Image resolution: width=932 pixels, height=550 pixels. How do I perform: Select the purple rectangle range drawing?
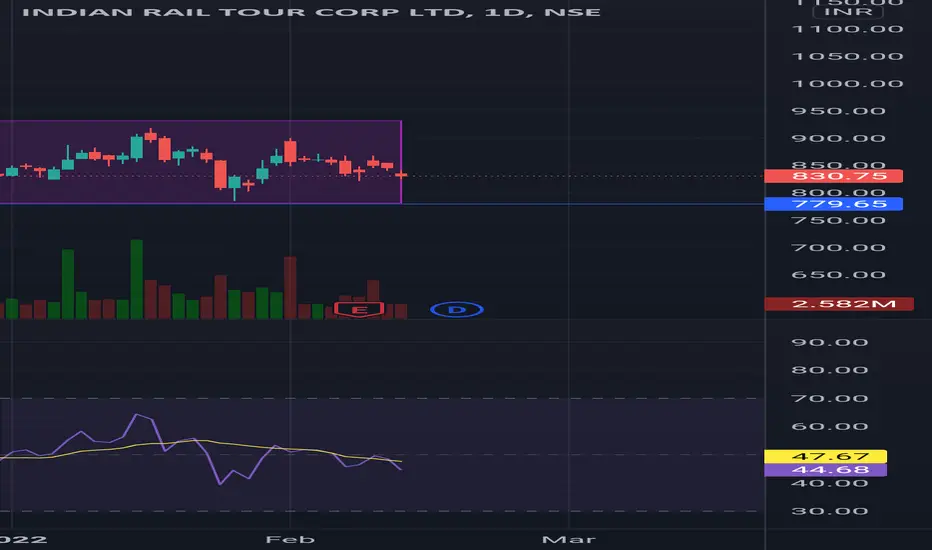coord(200,162)
